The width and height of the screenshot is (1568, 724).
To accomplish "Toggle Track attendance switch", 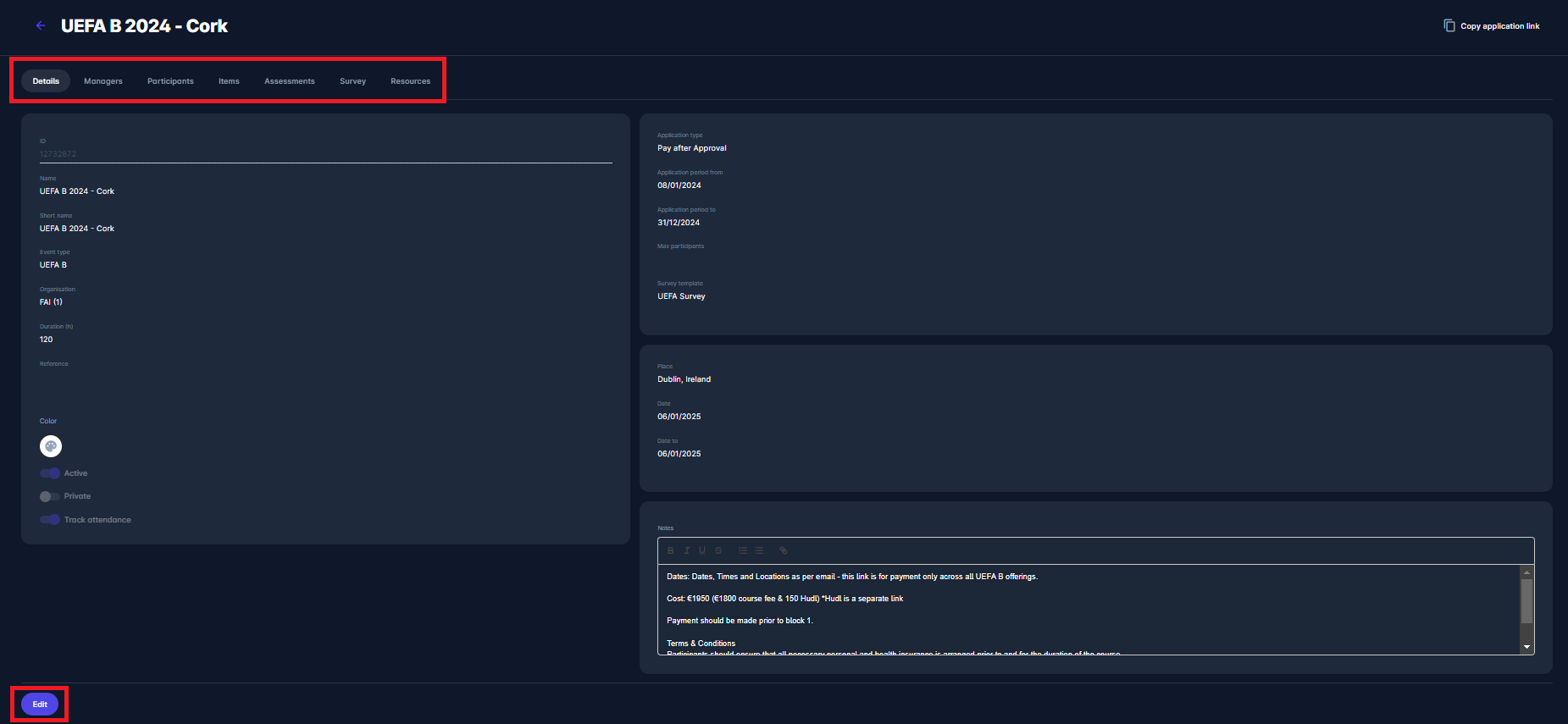I will [x=50, y=520].
